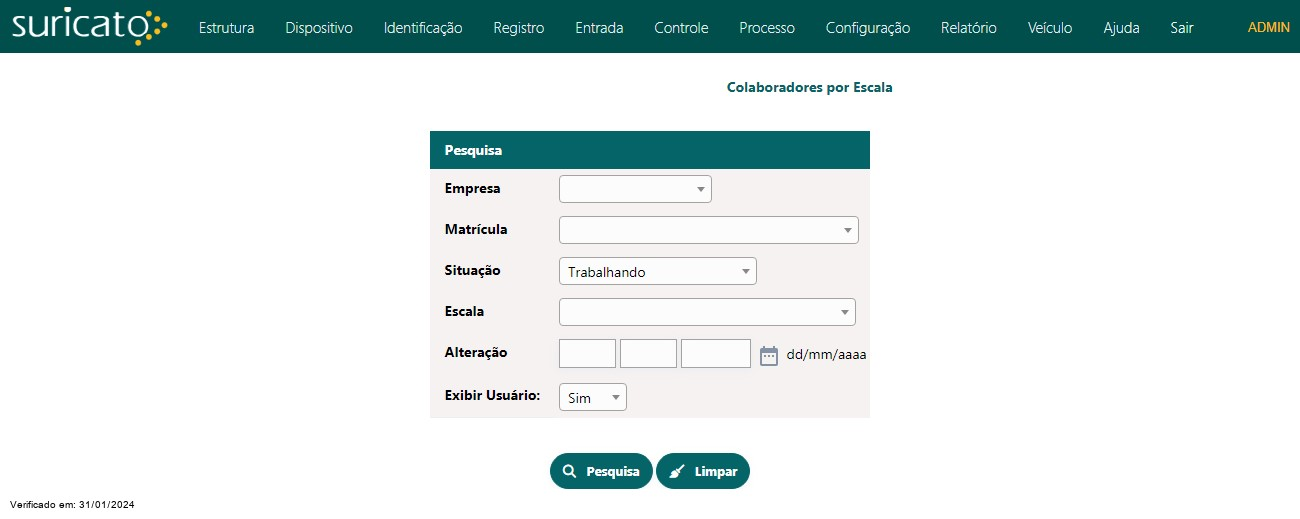The height and width of the screenshot is (519, 1300).
Task: Expand the Situação dropdown showing Trabalhando
Action: [657, 271]
